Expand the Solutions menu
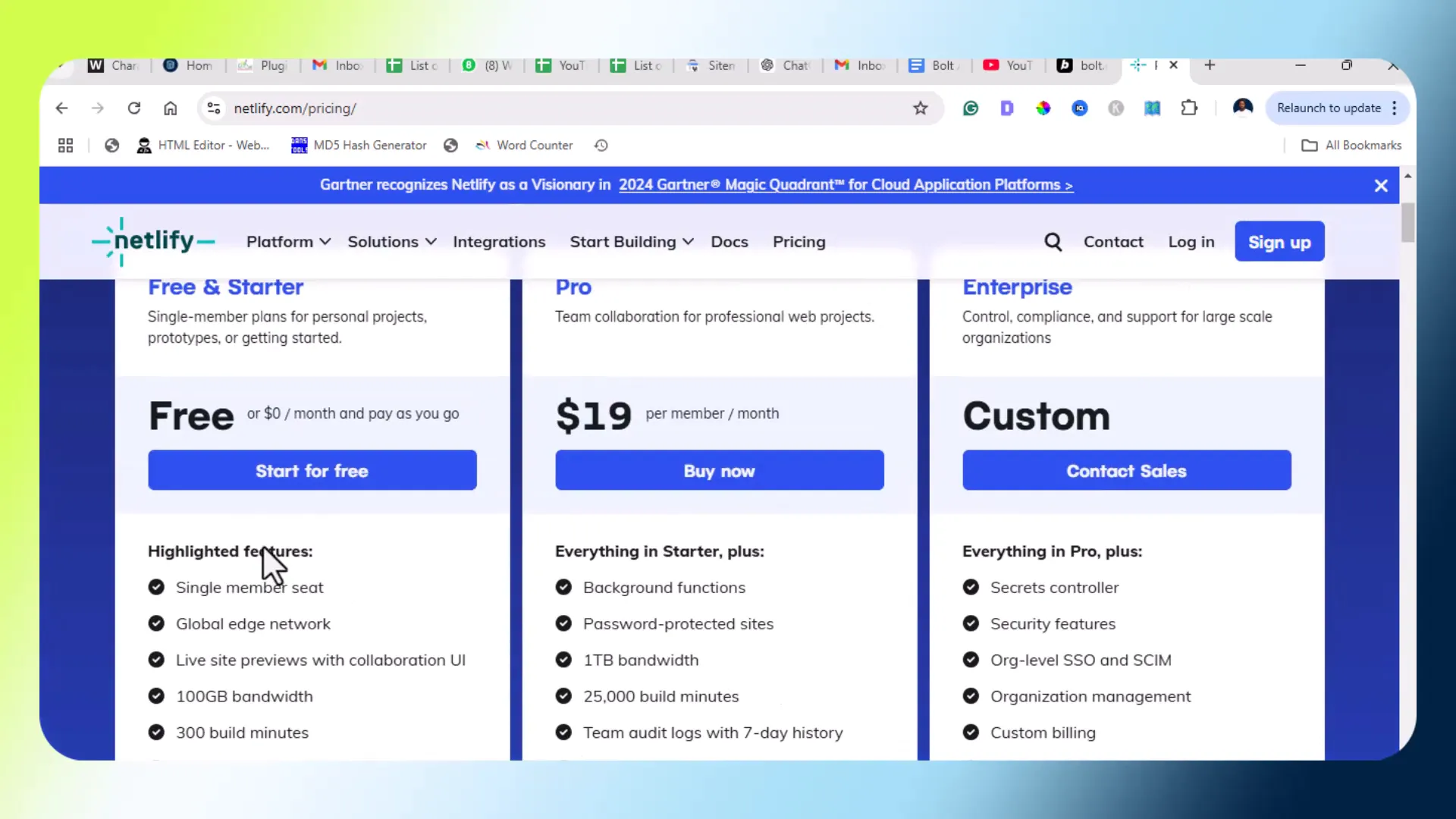The image size is (1456, 819). point(392,242)
